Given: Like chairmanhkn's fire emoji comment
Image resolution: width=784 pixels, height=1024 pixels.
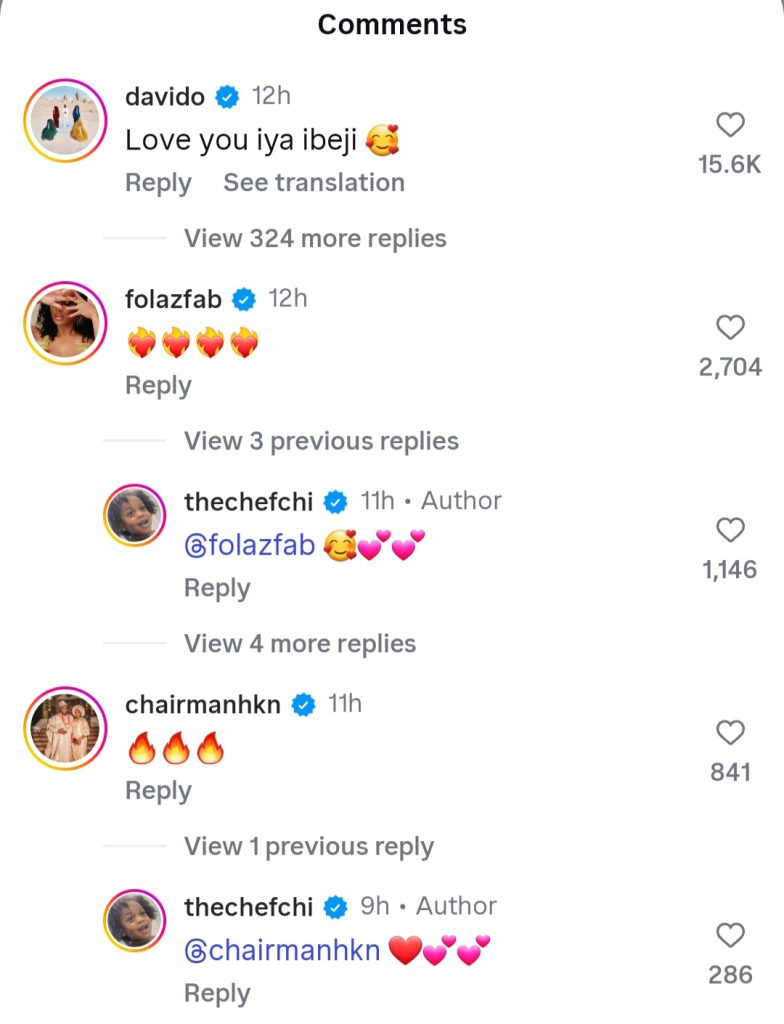Looking at the screenshot, I should tap(731, 733).
